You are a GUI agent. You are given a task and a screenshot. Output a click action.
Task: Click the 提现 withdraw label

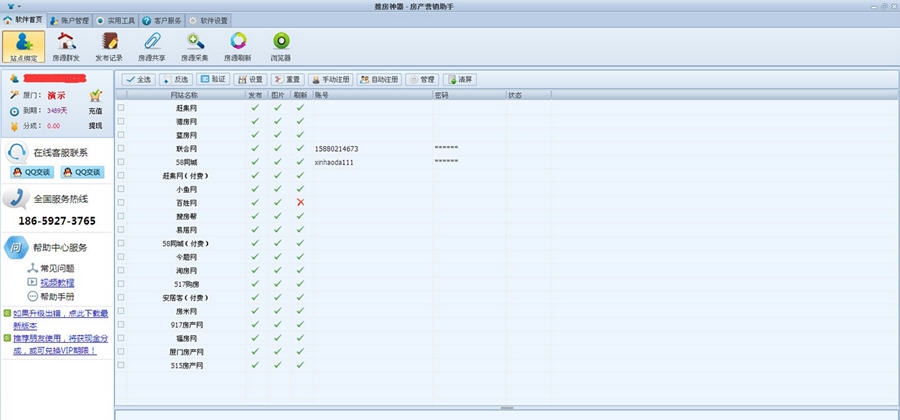coord(95,126)
